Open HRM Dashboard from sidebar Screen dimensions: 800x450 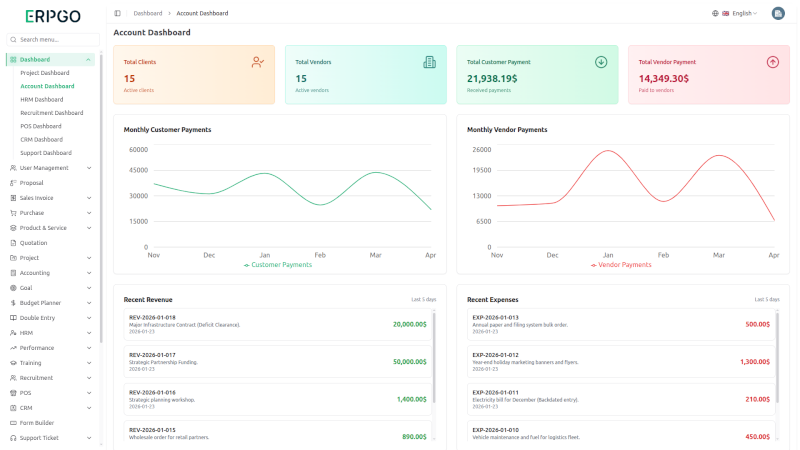[42, 99]
